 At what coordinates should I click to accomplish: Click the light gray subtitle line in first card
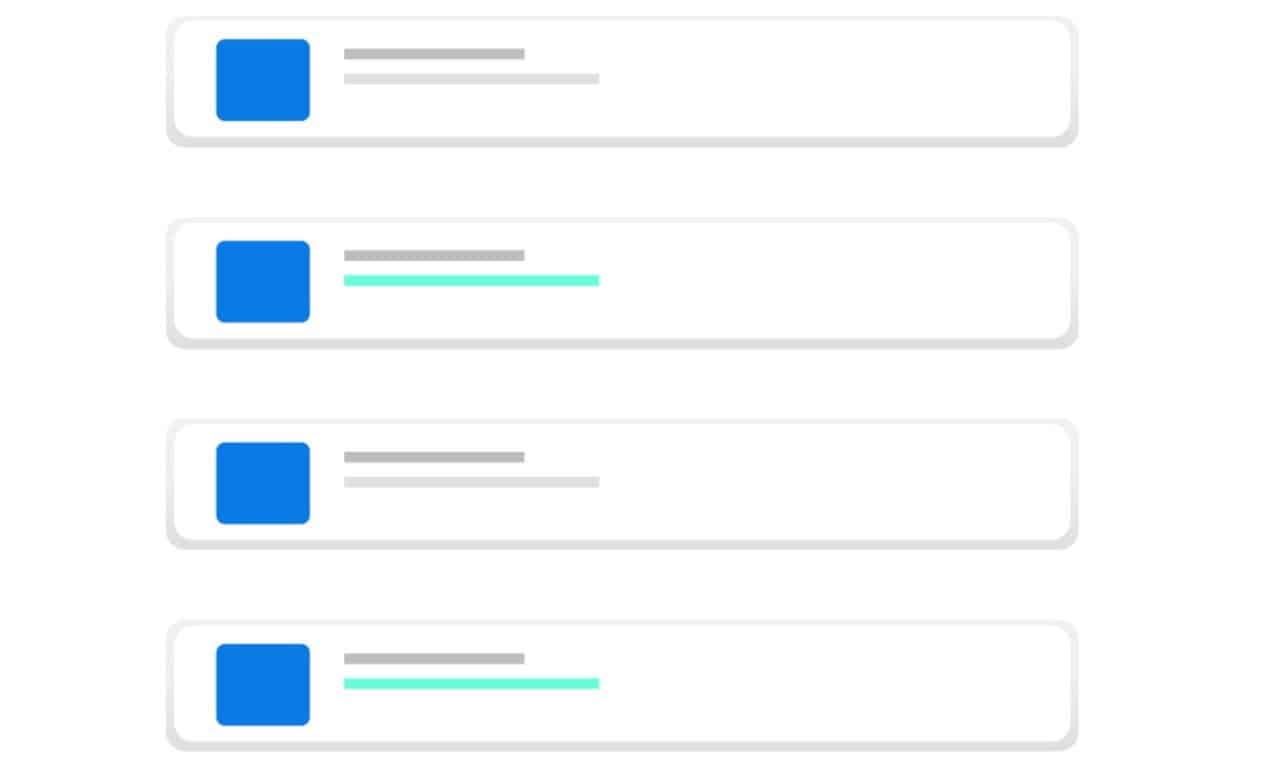[471, 79]
